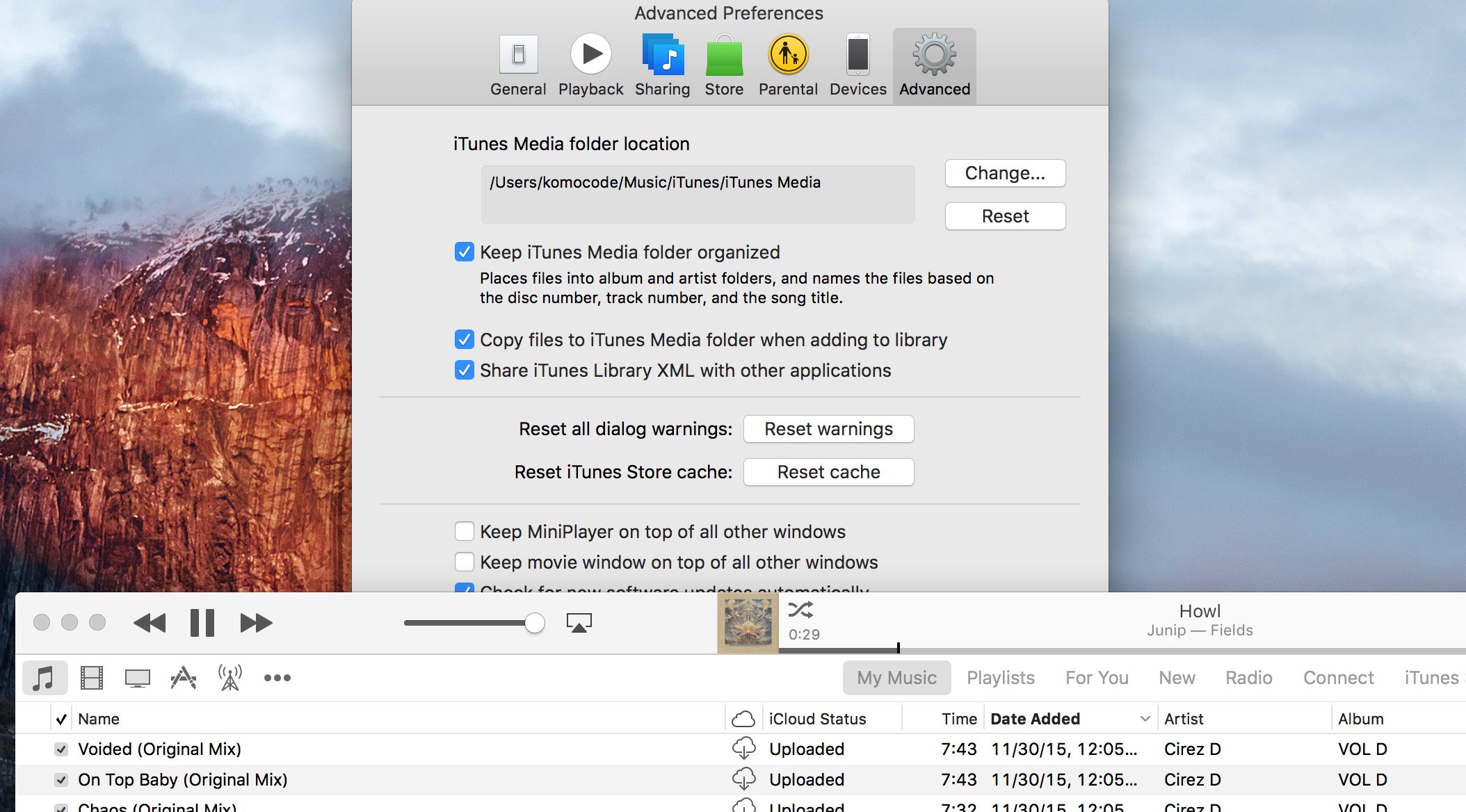Switch to the Playlists tab

click(1001, 678)
